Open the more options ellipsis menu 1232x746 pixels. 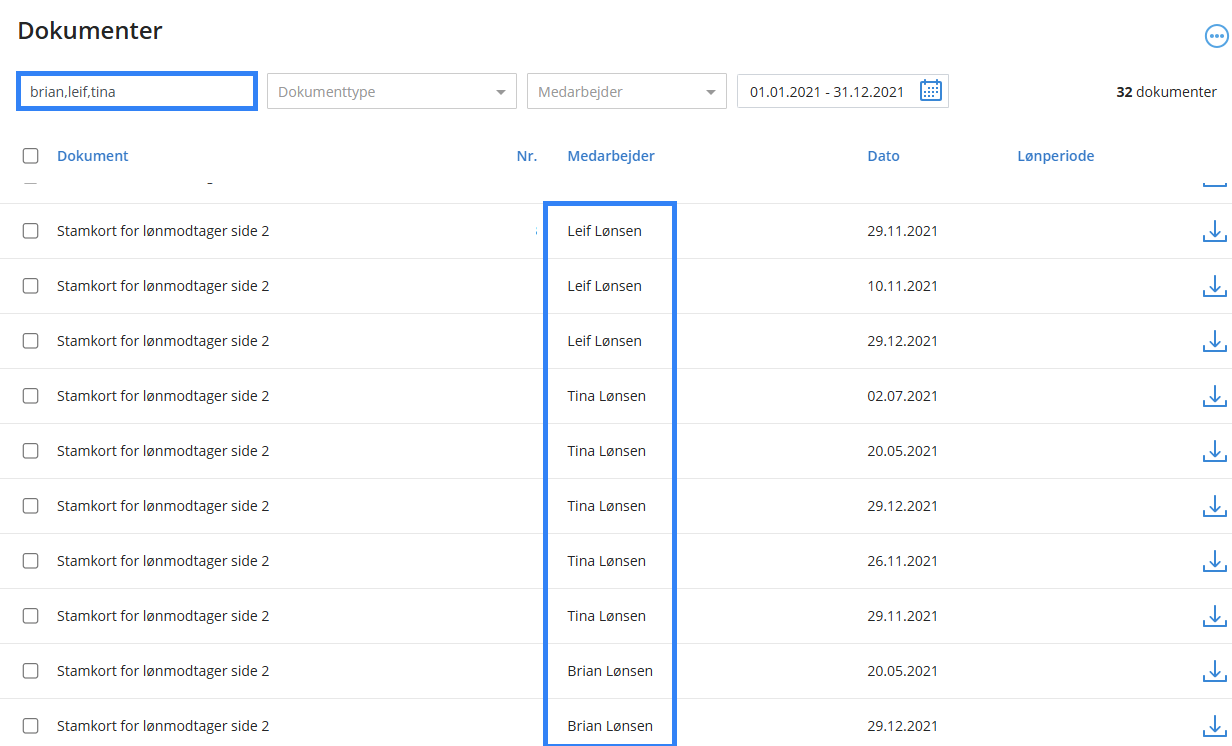point(1215,37)
